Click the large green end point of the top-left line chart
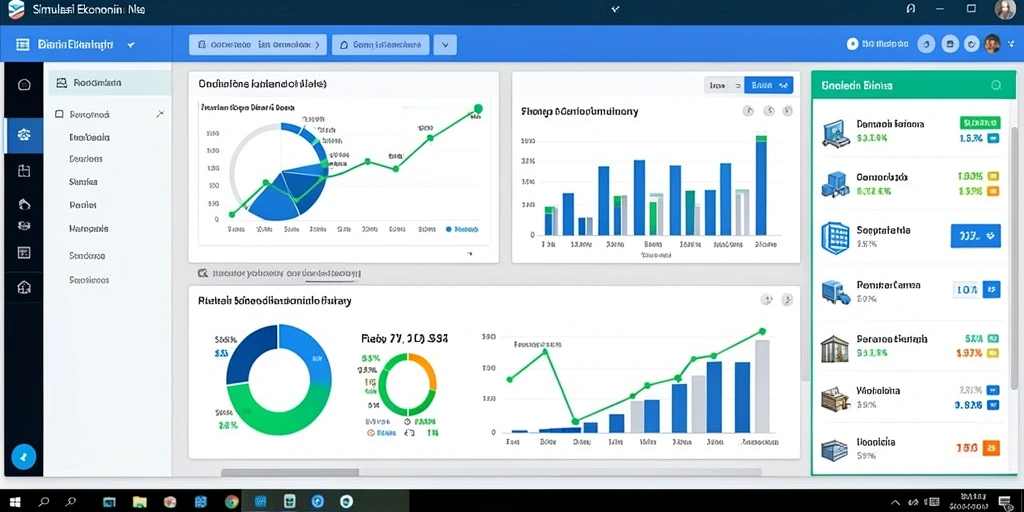This screenshot has height=512, width=1024. [x=477, y=108]
